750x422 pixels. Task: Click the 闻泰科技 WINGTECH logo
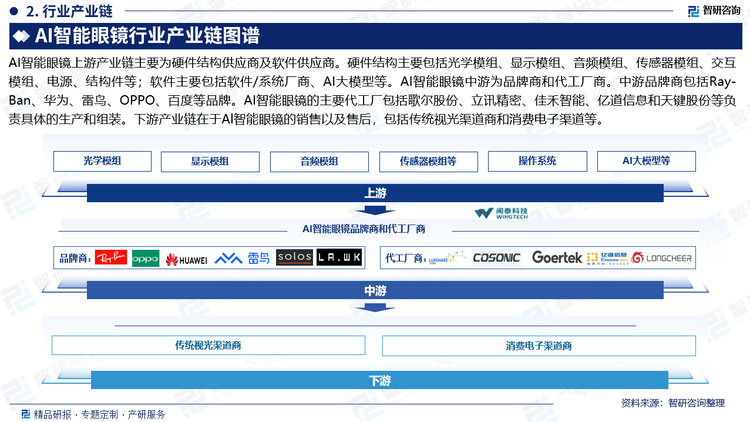tap(501, 213)
